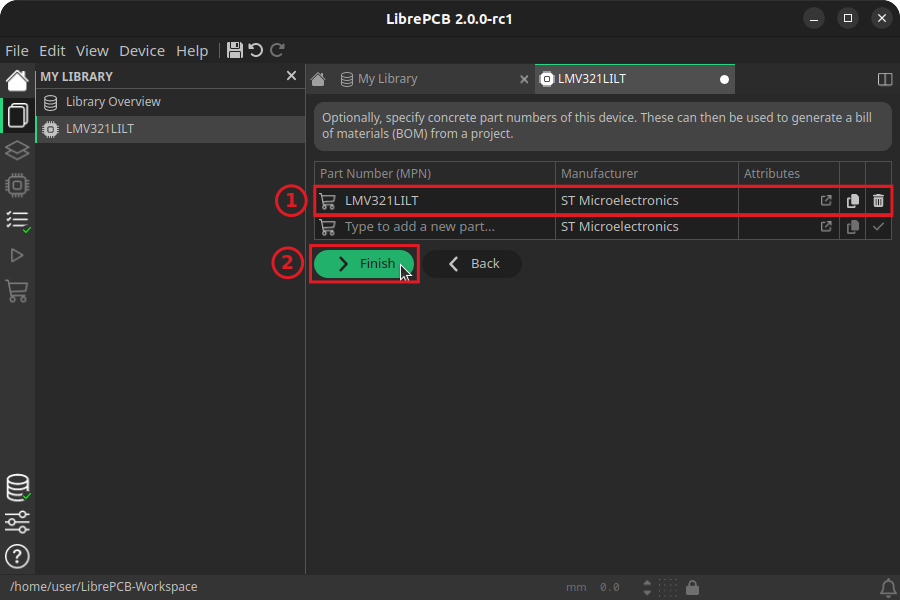Screen dimensions: 900x600
Task: Toggle the grid lock icon in status bar
Action: pos(692,587)
